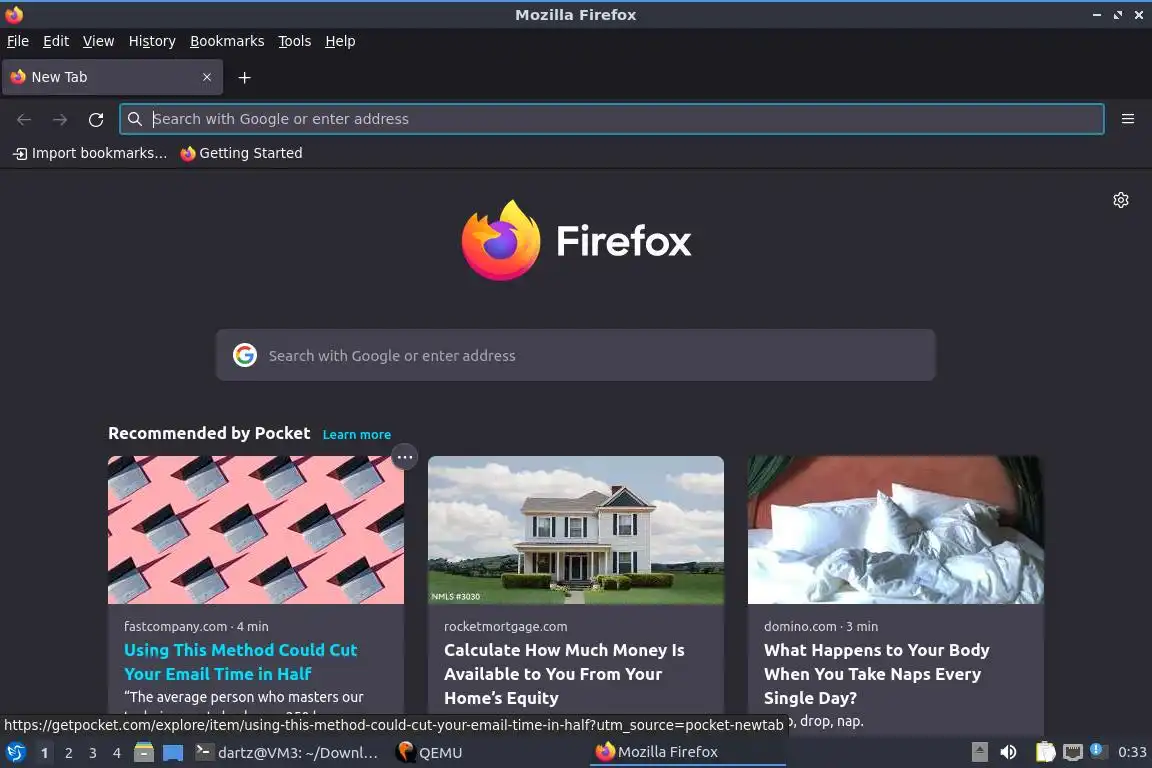The width and height of the screenshot is (1152, 768).
Task: Click the magnifier icon in address bar
Action: 134,119
